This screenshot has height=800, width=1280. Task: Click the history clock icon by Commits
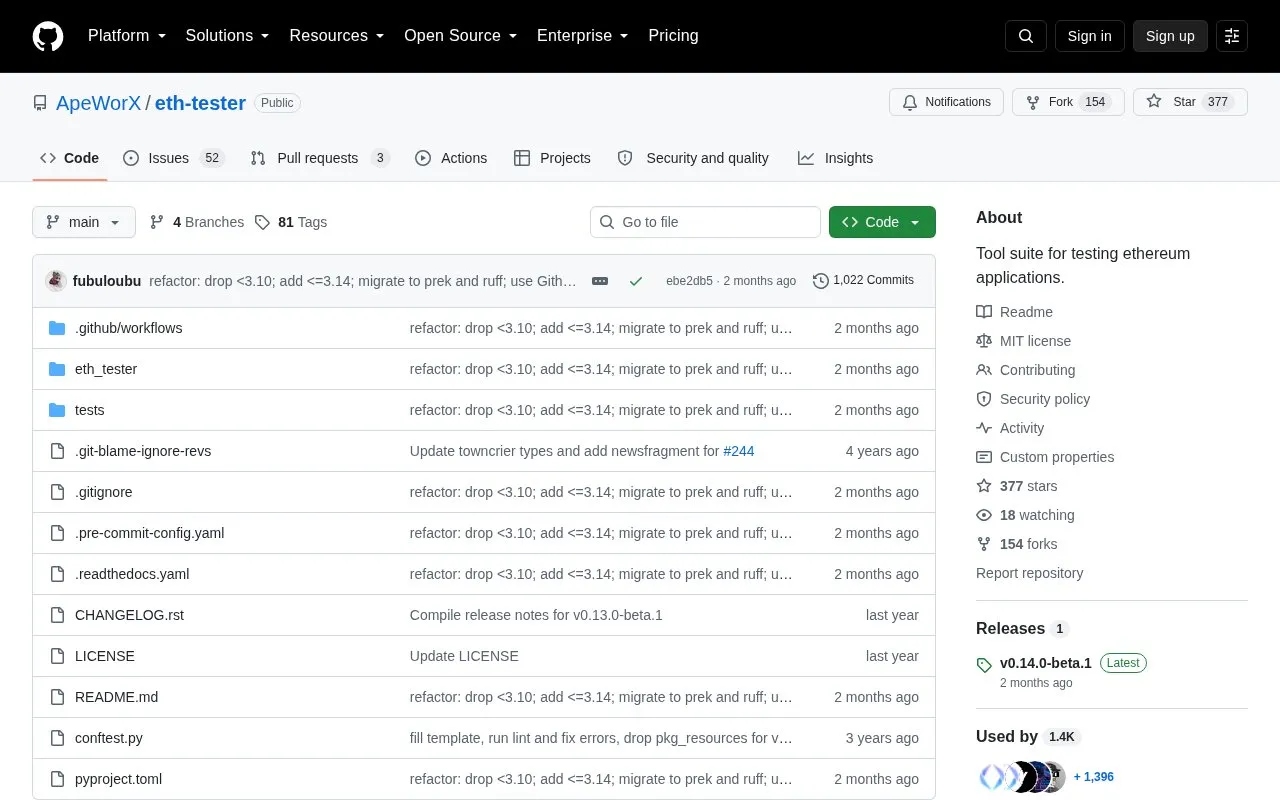click(821, 281)
